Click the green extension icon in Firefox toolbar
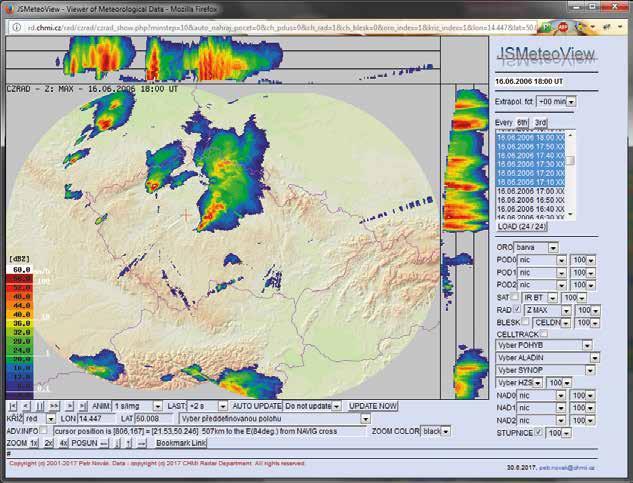 pyautogui.click(x=547, y=27)
